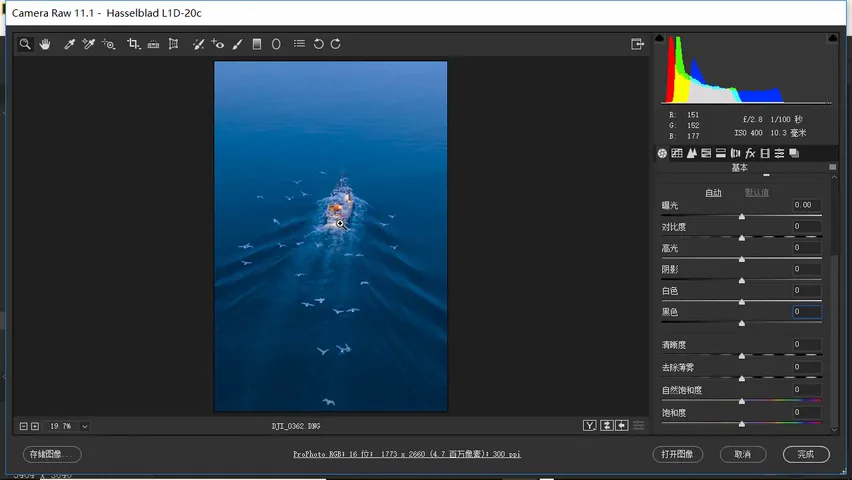The height and width of the screenshot is (480, 852).
Task: Click the 对比度 contrast slider handle
Action: click(x=742, y=238)
